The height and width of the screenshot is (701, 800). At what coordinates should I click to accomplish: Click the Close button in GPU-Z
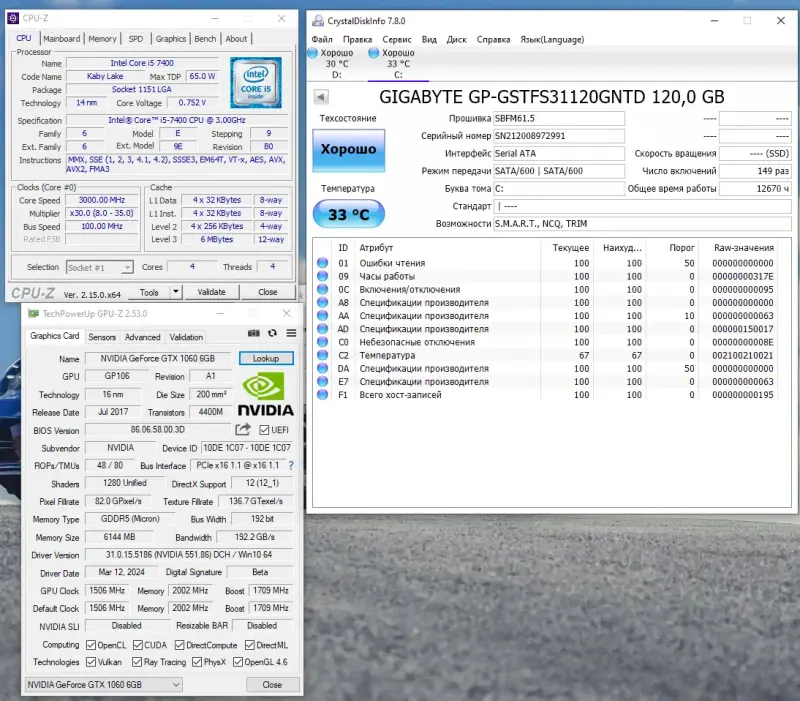click(x=272, y=685)
